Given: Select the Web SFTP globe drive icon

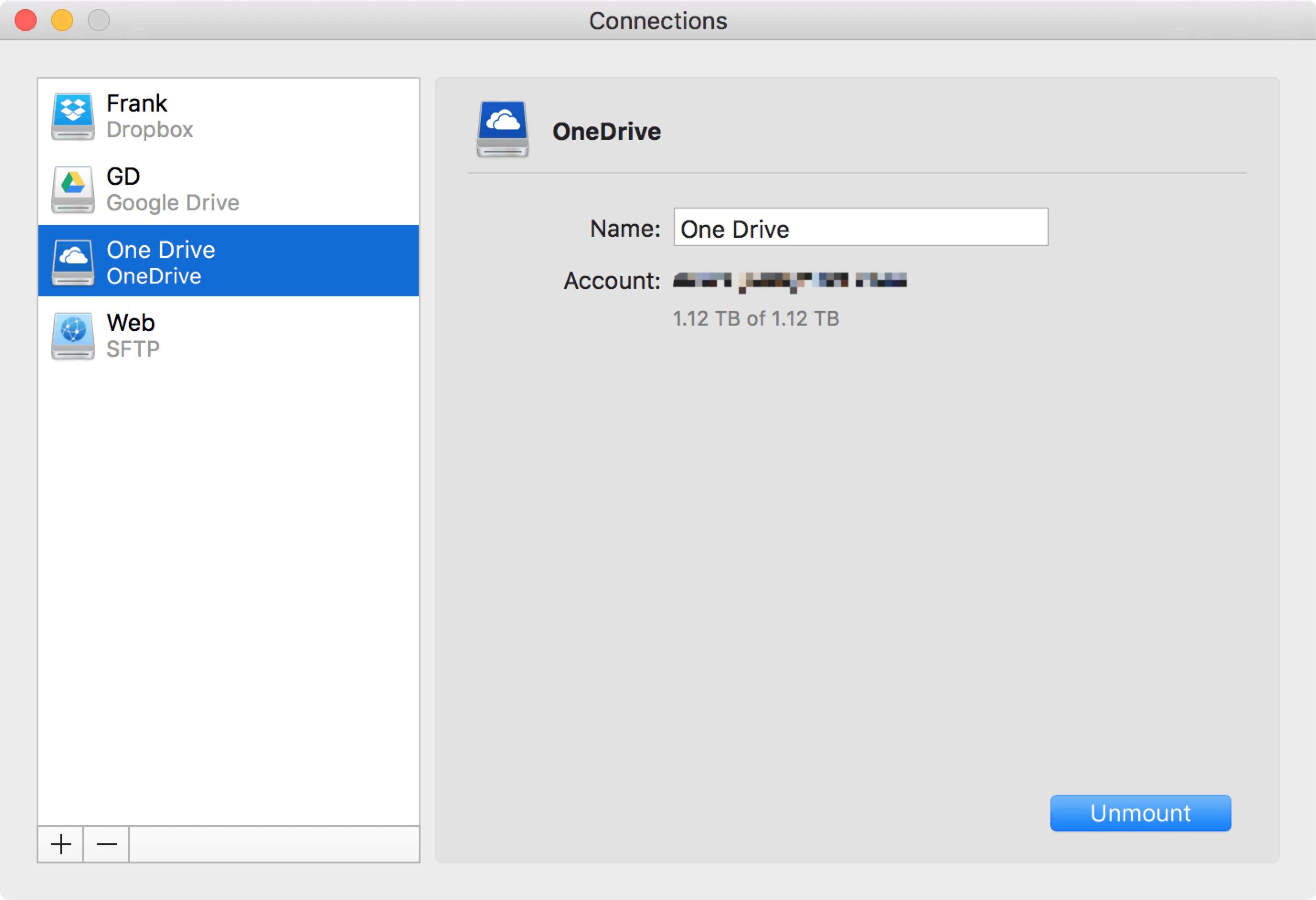Looking at the screenshot, I should [73, 335].
